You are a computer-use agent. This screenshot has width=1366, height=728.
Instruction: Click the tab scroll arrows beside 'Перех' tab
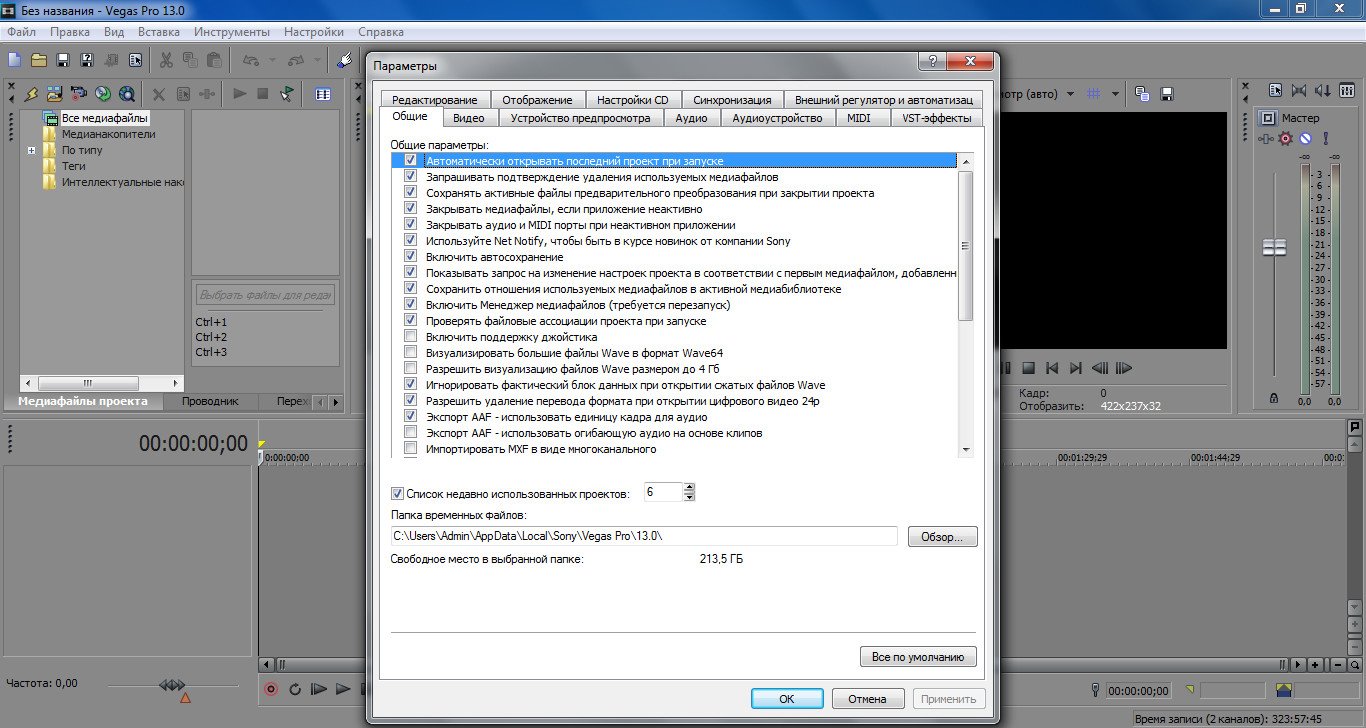[327, 402]
